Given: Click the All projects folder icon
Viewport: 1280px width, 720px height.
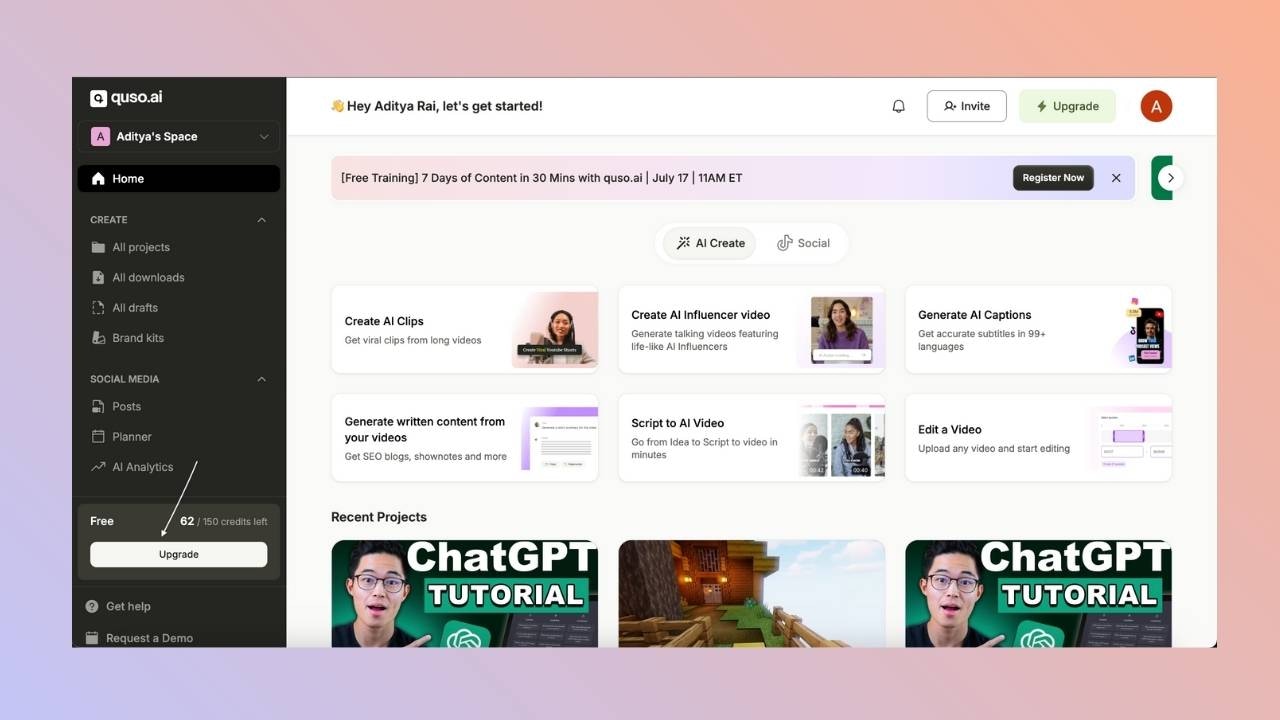Looking at the screenshot, I should point(98,247).
